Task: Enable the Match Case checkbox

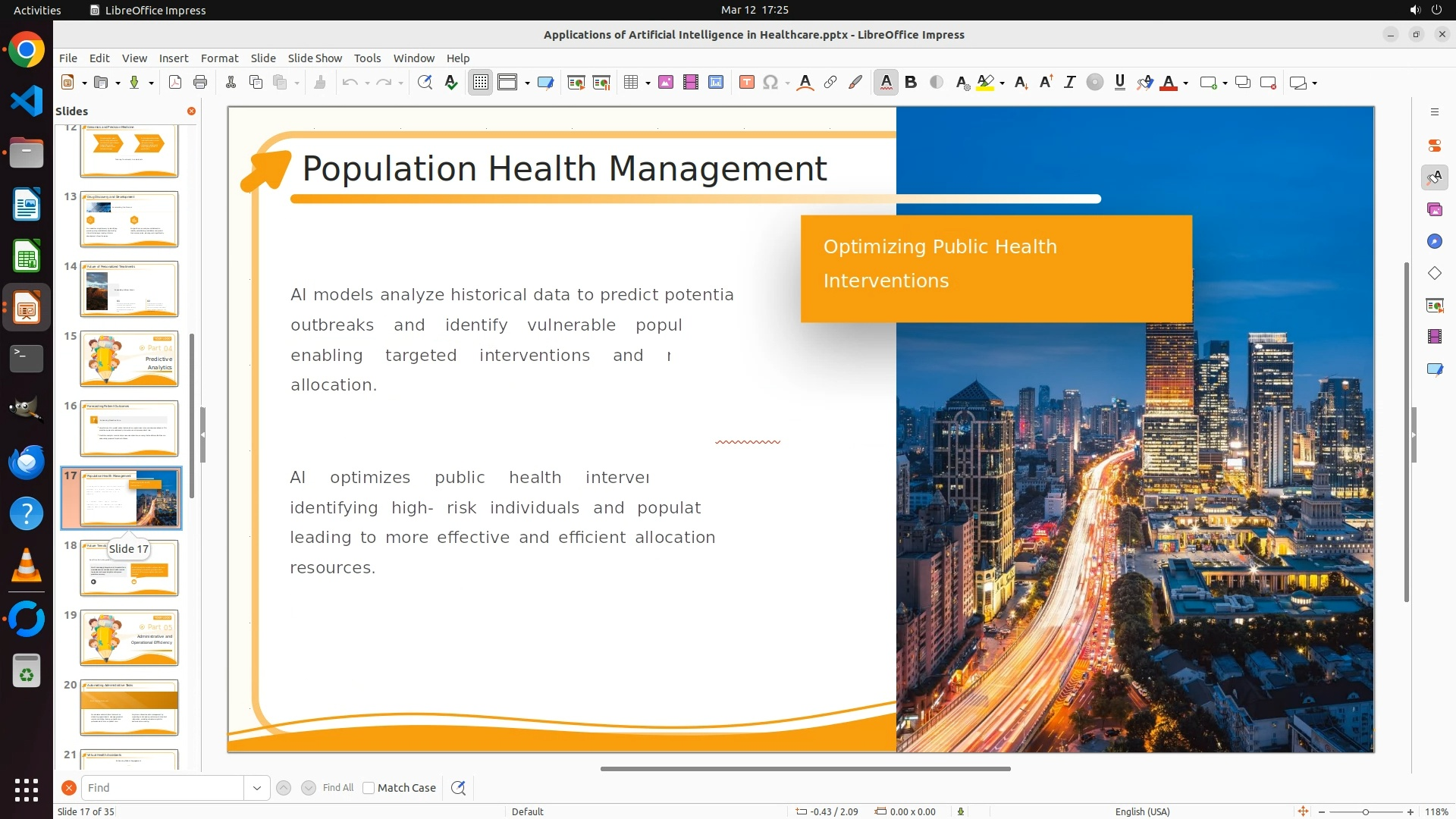Action: point(369,788)
